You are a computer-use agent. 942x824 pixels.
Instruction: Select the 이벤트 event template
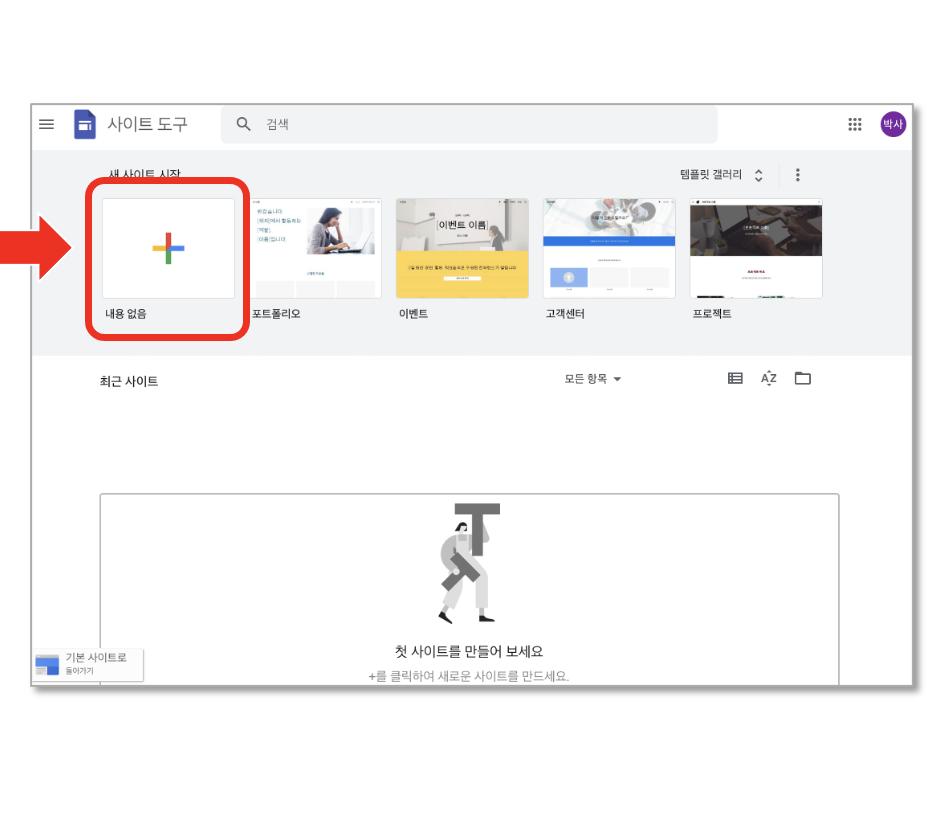462,248
